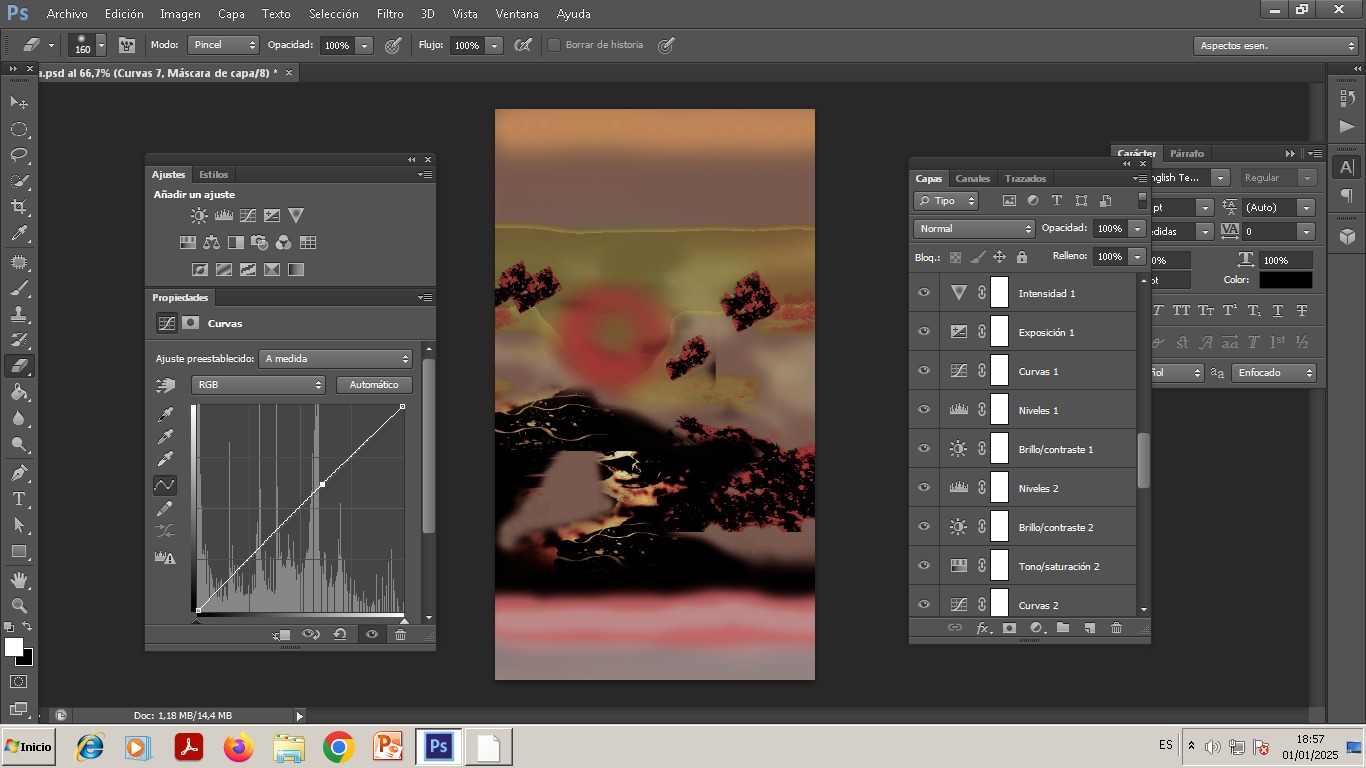Viewport: 1366px width, 768px height.
Task: Switch to the Párrafo tab
Action: tap(1187, 153)
